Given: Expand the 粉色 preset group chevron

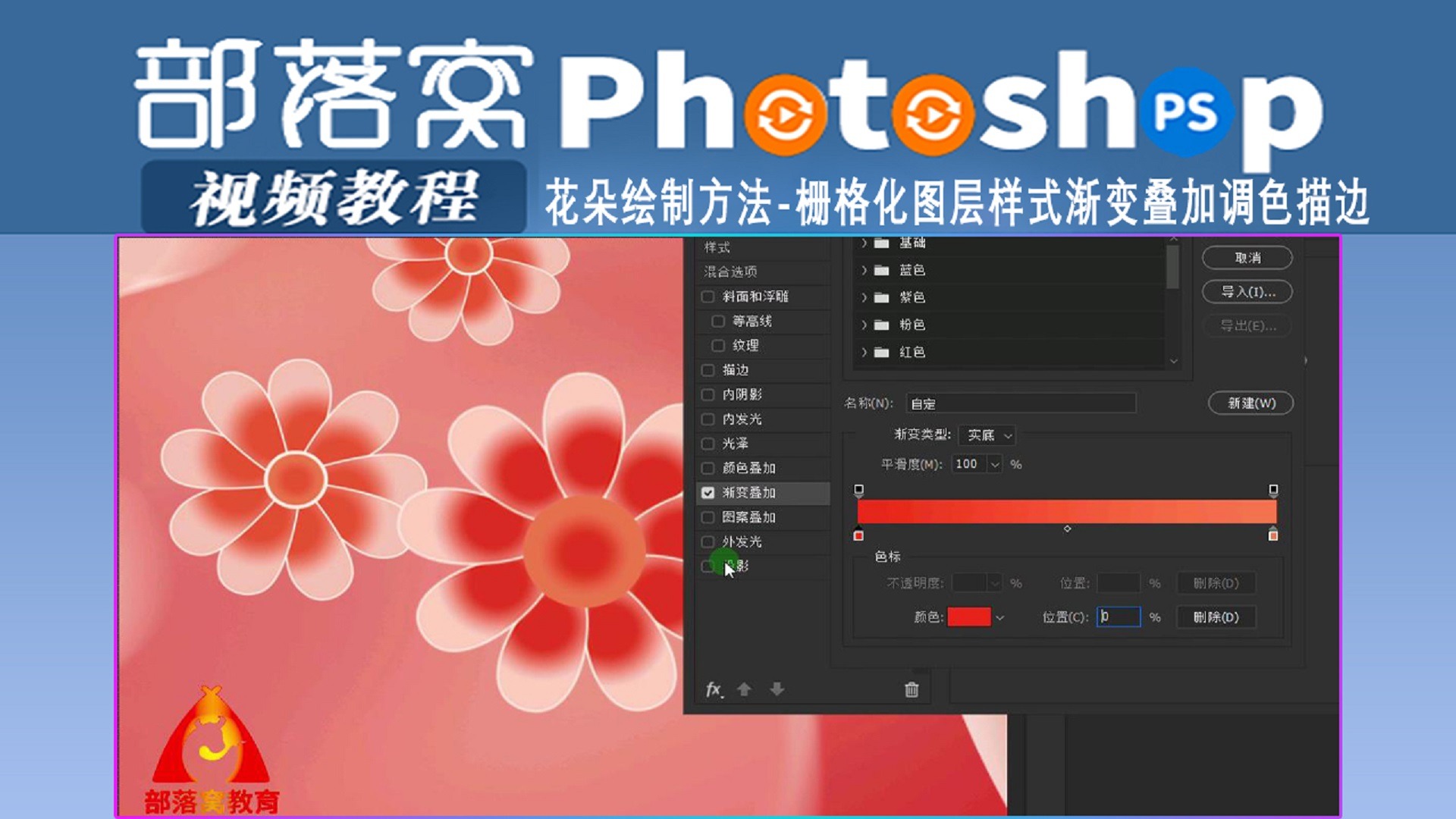Looking at the screenshot, I should coord(864,325).
